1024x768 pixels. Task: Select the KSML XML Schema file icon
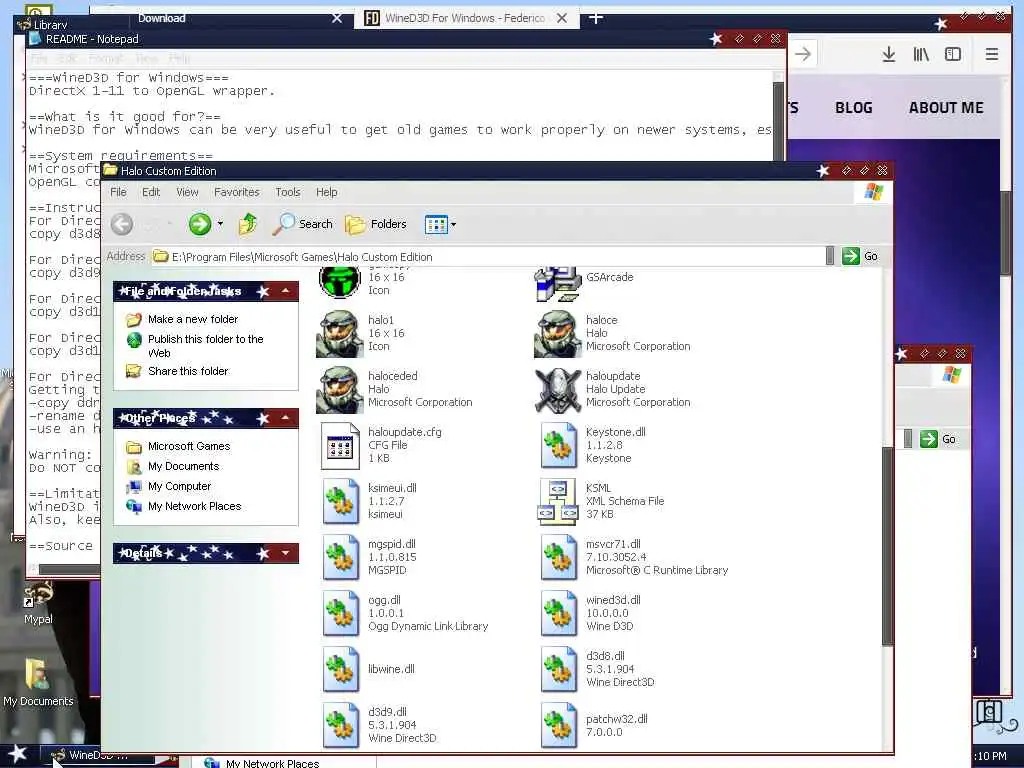coord(557,502)
